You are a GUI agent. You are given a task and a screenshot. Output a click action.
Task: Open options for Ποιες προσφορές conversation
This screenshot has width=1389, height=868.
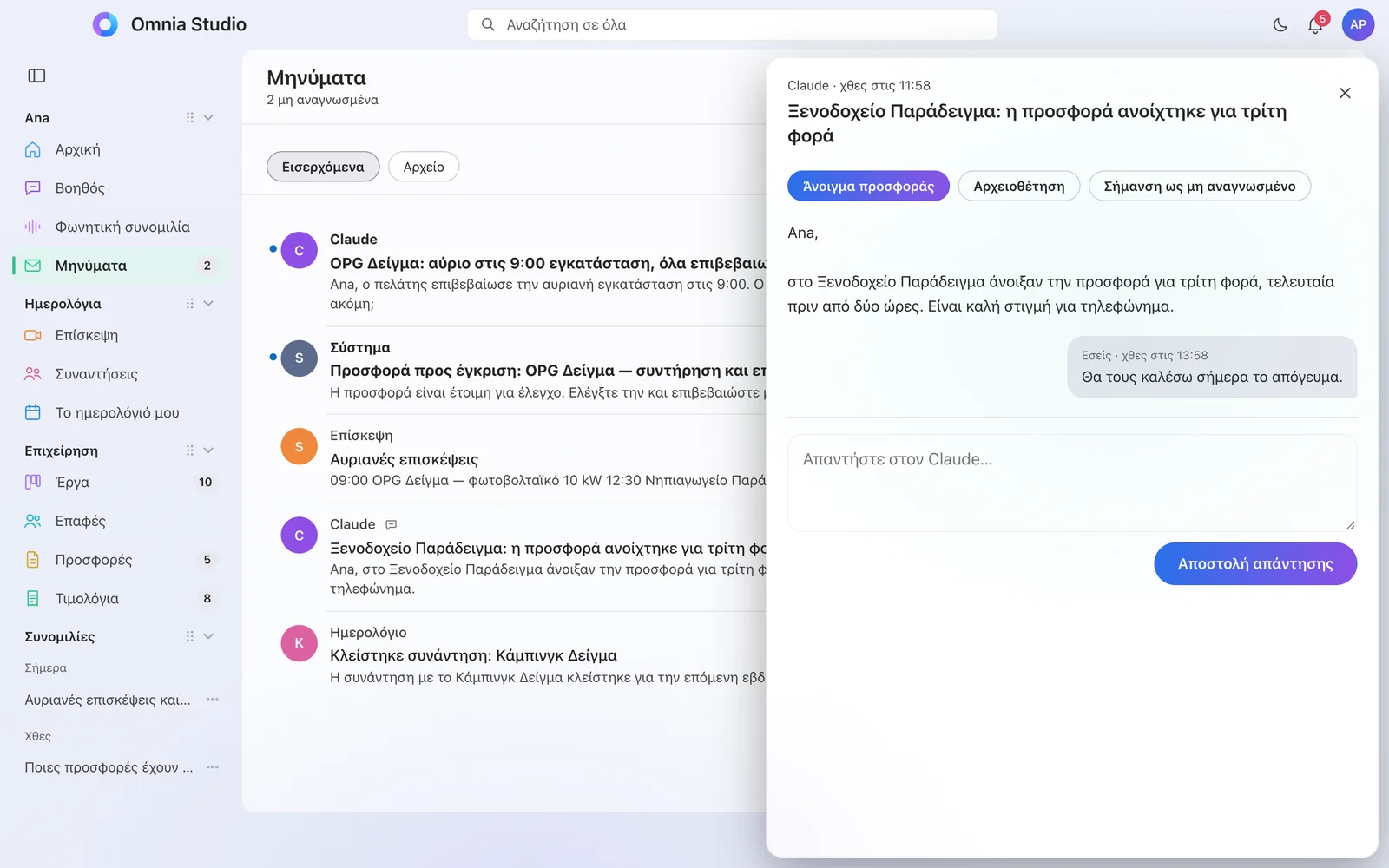tap(213, 767)
